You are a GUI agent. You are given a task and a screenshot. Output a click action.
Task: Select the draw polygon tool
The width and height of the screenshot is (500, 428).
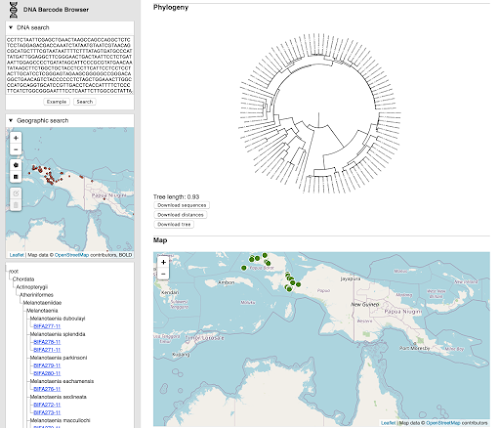click(16, 165)
